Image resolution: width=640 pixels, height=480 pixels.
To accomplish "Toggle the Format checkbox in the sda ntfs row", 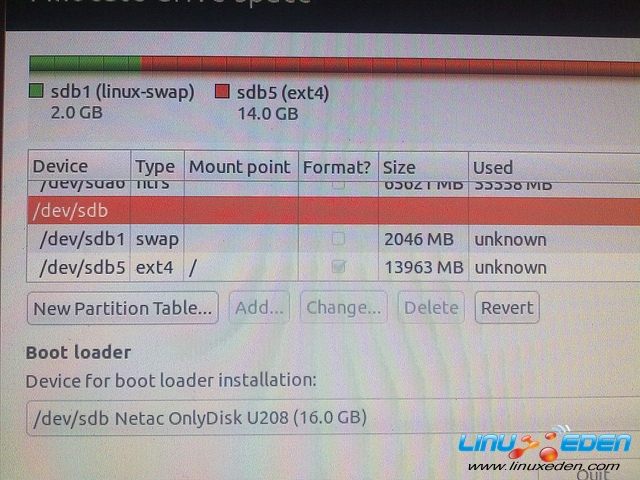I will [x=338, y=184].
